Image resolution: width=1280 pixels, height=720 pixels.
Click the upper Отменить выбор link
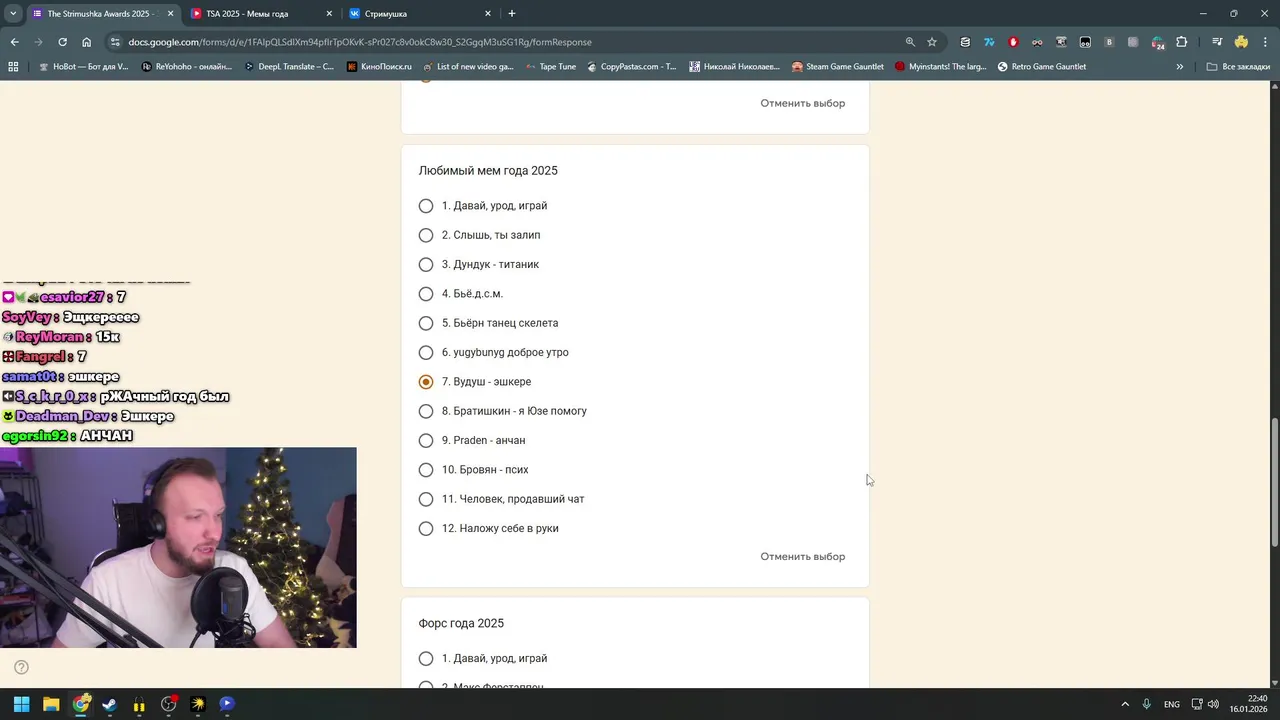click(802, 103)
